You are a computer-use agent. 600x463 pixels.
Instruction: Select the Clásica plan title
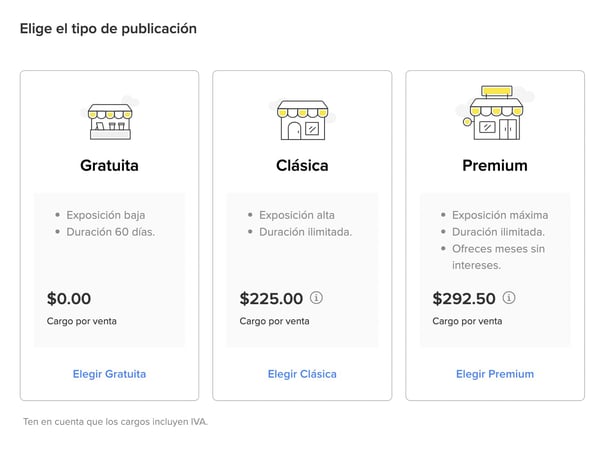[302, 165]
